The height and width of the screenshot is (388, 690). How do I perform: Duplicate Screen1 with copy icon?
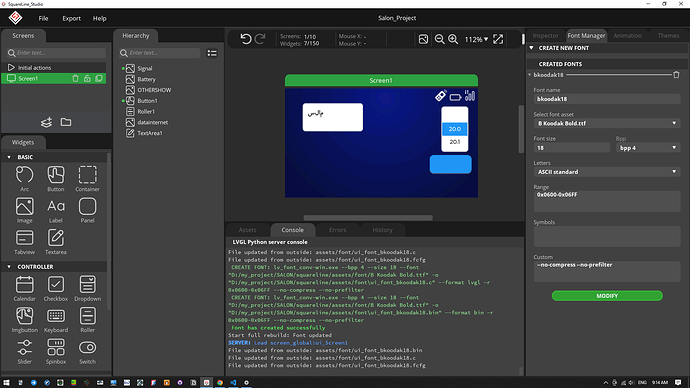click(99, 78)
